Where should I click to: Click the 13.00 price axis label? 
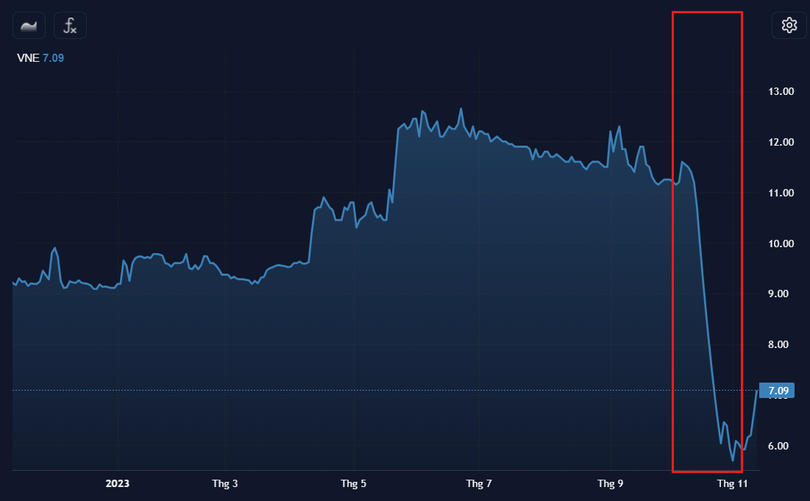[x=780, y=92]
